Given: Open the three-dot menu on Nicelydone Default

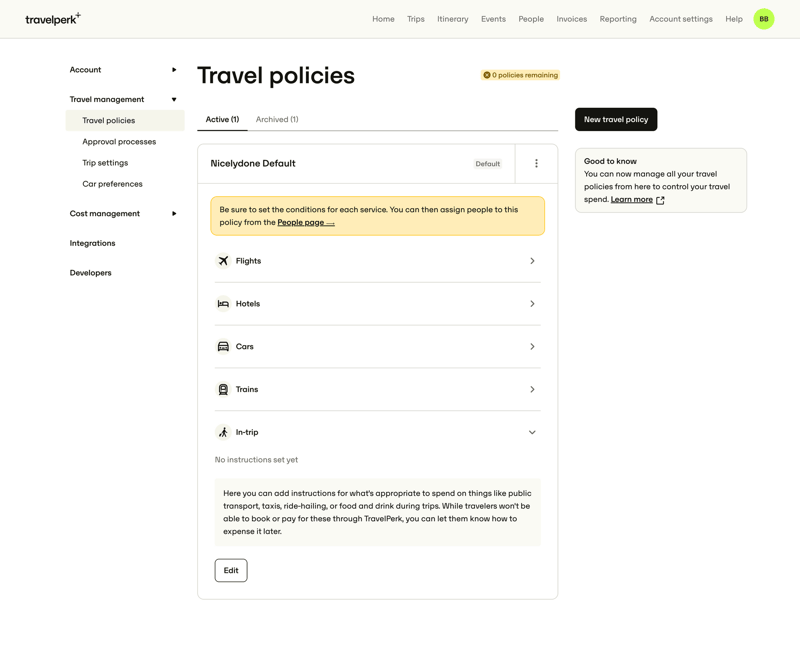Looking at the screenshot, I should pos(536,163).
